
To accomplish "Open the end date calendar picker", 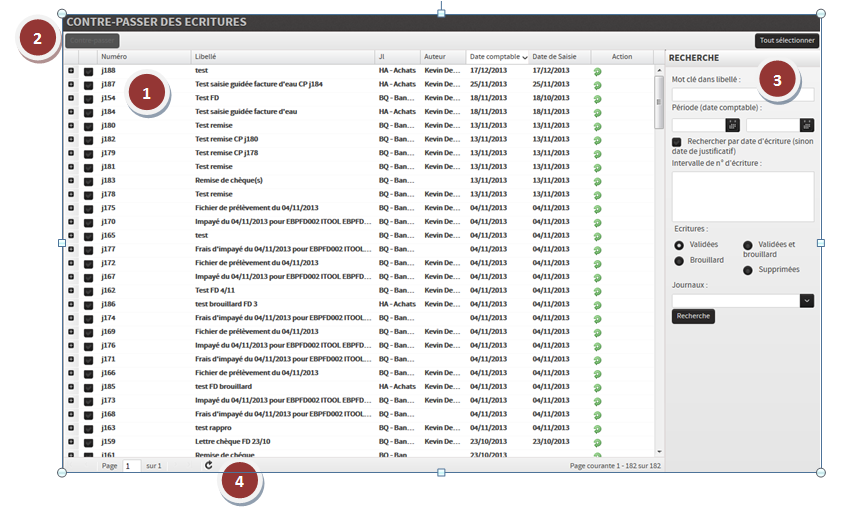I will point(807,125).
